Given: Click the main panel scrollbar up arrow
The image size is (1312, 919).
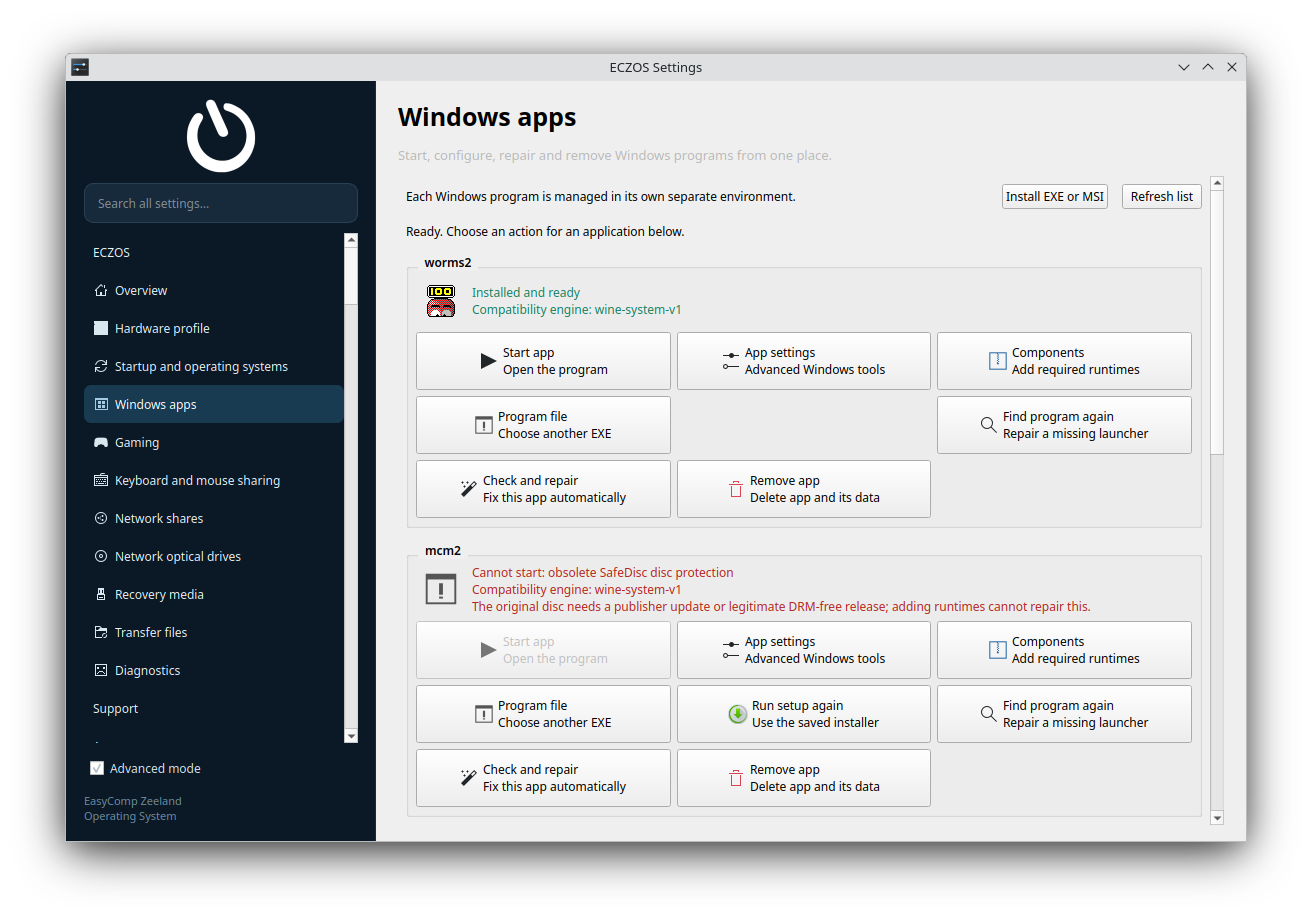Looking at the screenshot, I should pyautogui.click(x=1217, y=184).
